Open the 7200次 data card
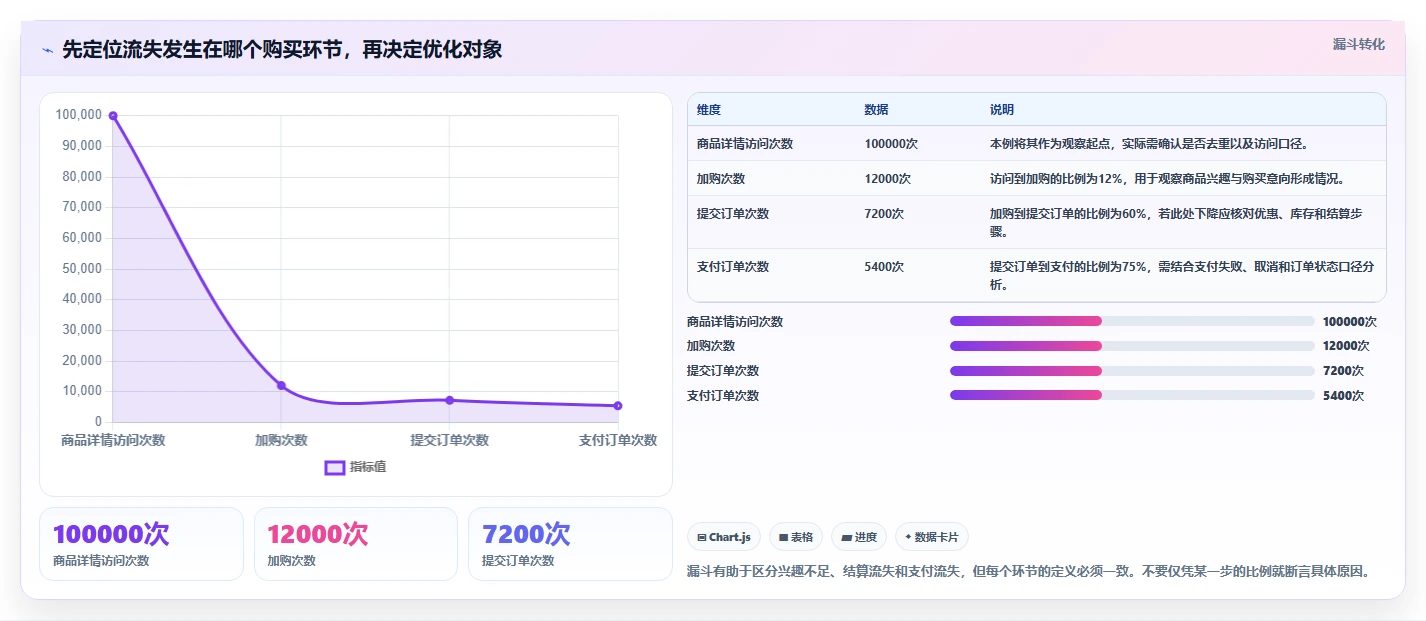Viewport: 1426px width, 621px height. click(x=570, y=544)
